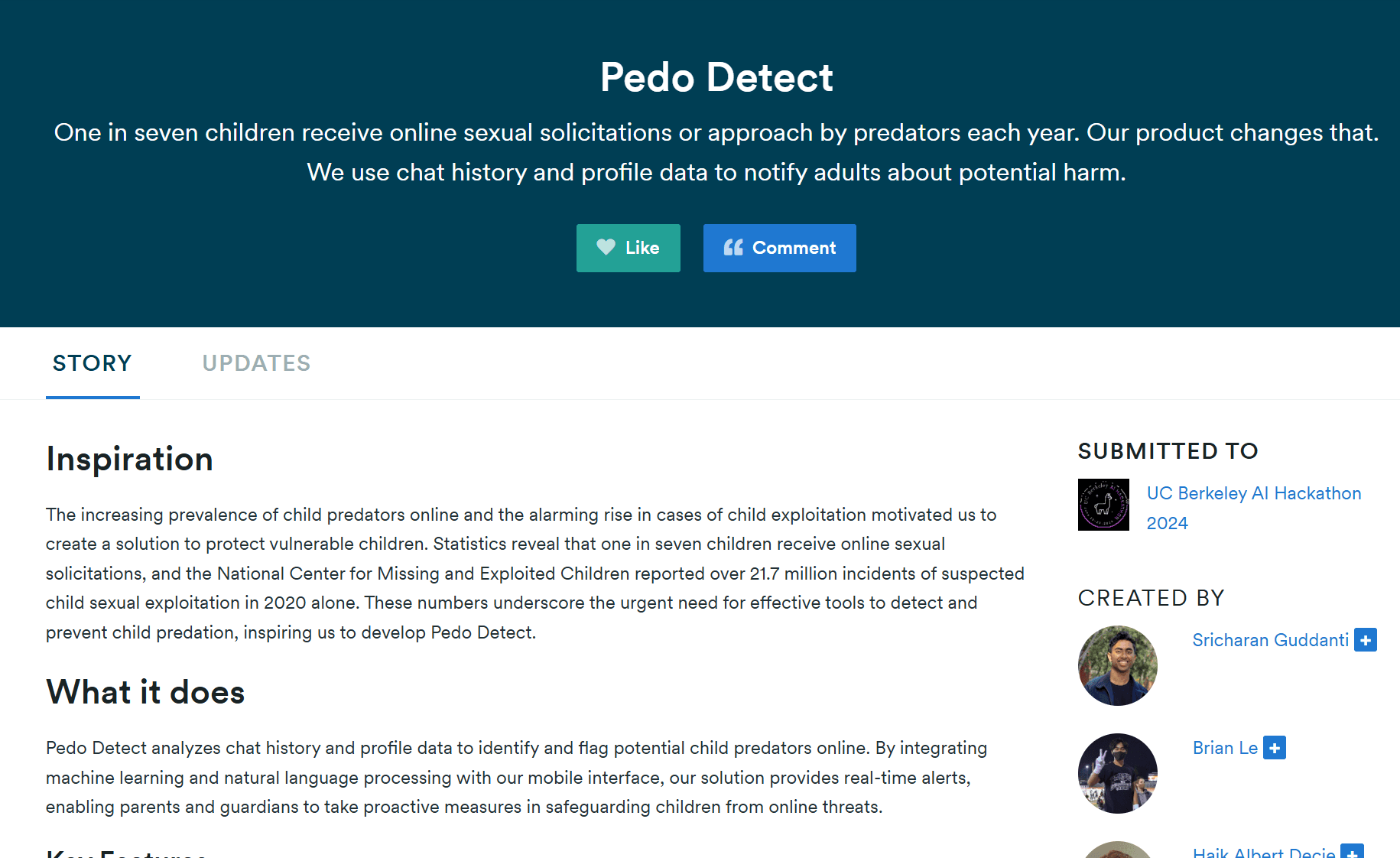1400x858 pixels.
Task: Click the UC Berkeley AI Hackathon logo
Action: click(1103, 505)
